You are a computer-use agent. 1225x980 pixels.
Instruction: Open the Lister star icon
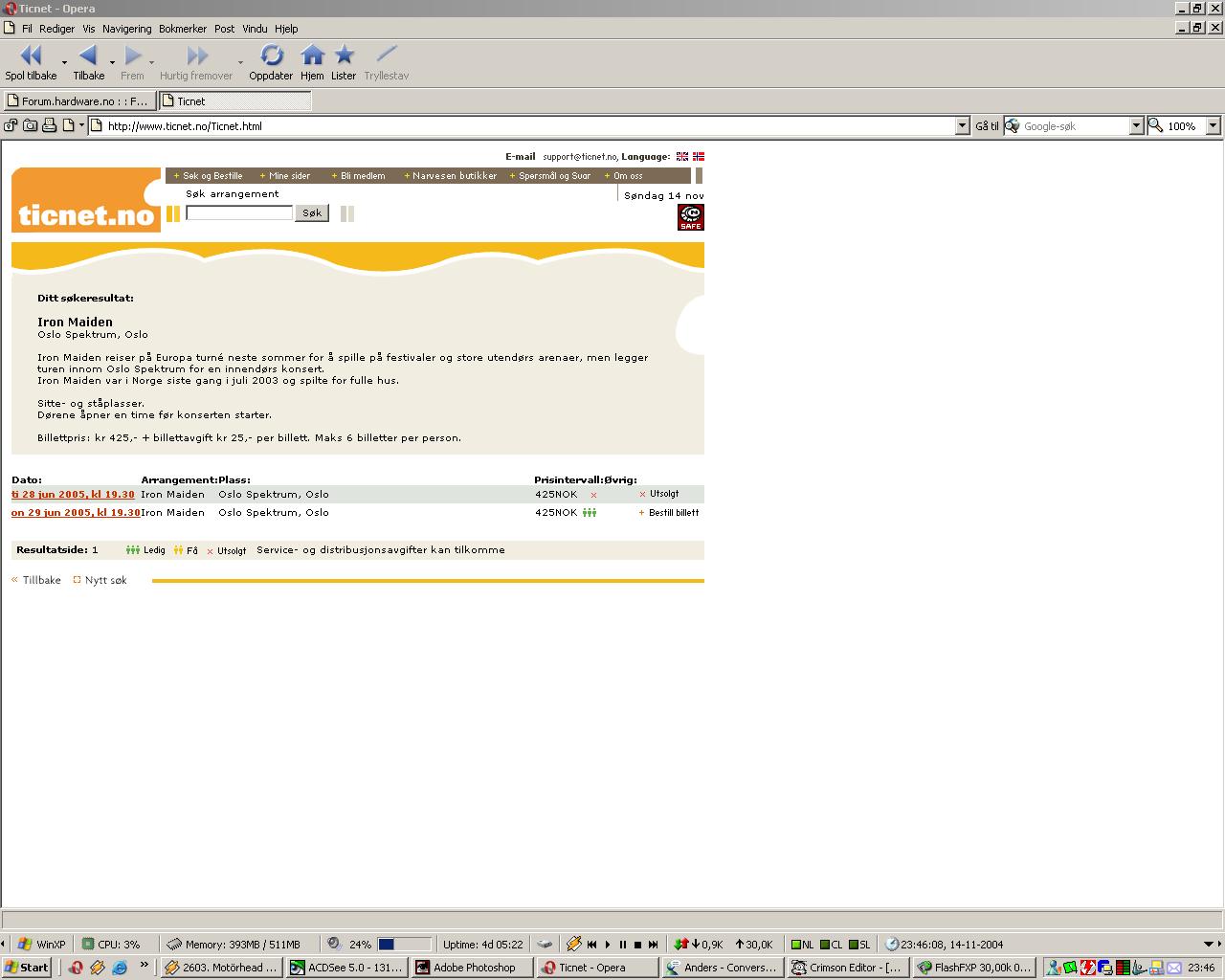pos(344,56)
